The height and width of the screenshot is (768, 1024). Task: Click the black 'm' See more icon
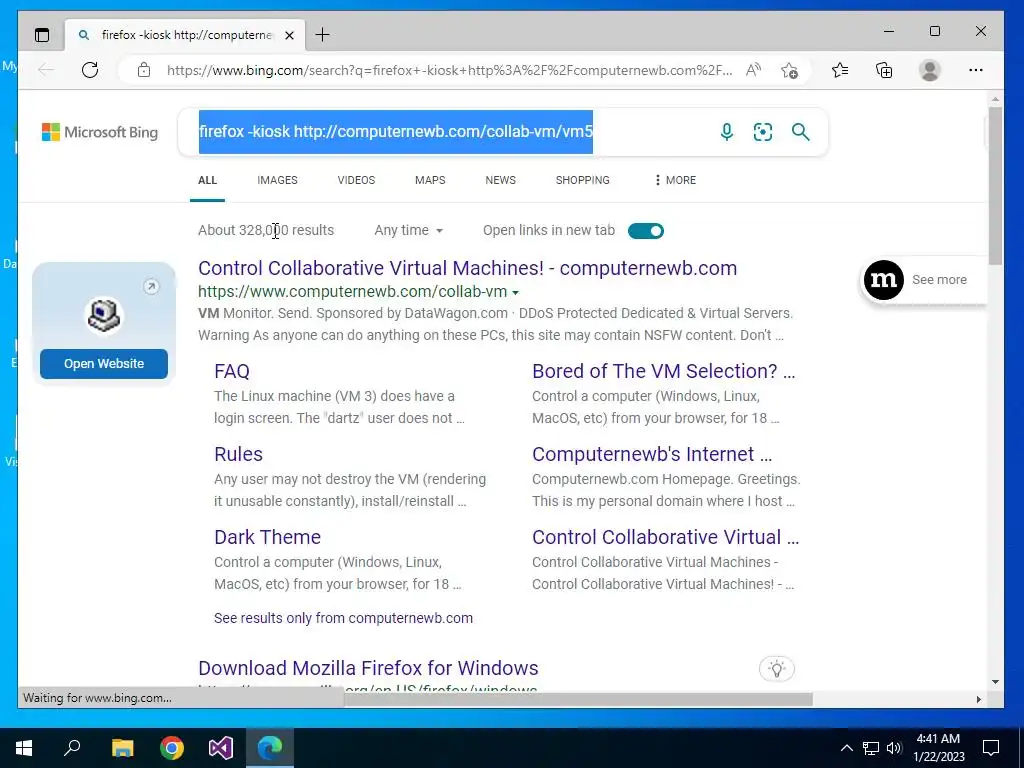[884, 280]
